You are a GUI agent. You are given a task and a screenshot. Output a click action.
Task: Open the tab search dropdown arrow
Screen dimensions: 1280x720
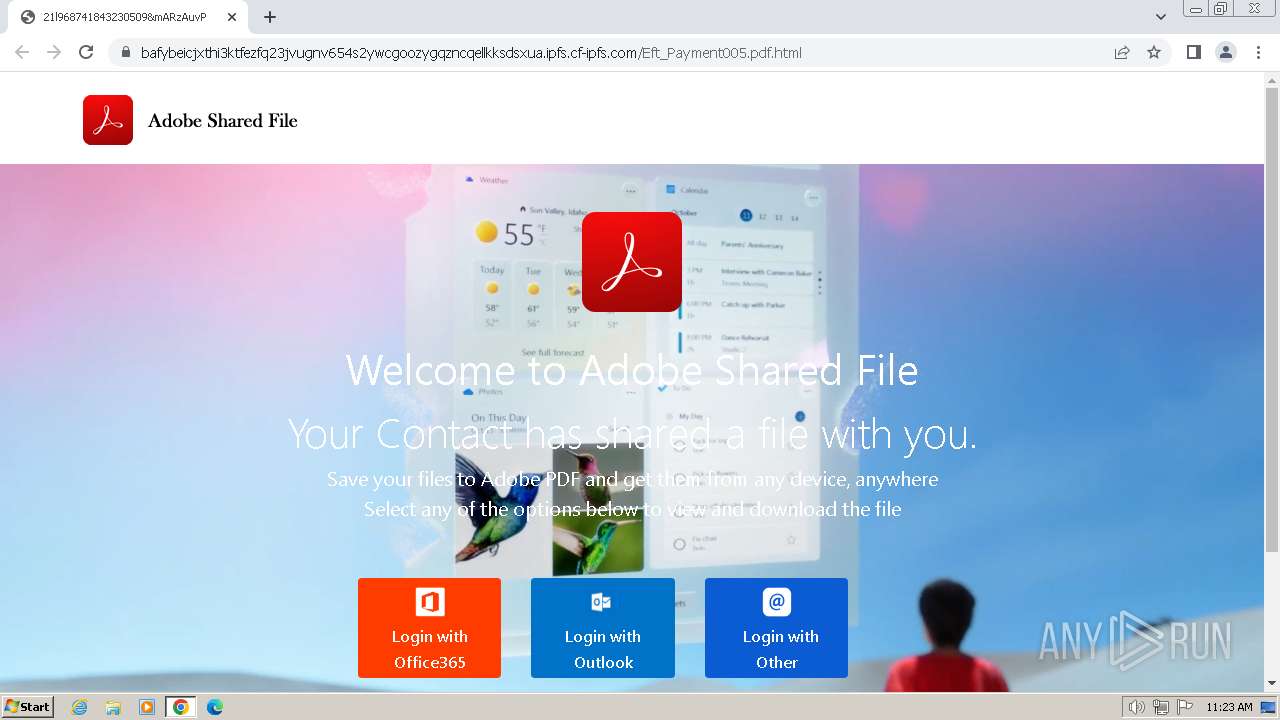point(1161,17)
